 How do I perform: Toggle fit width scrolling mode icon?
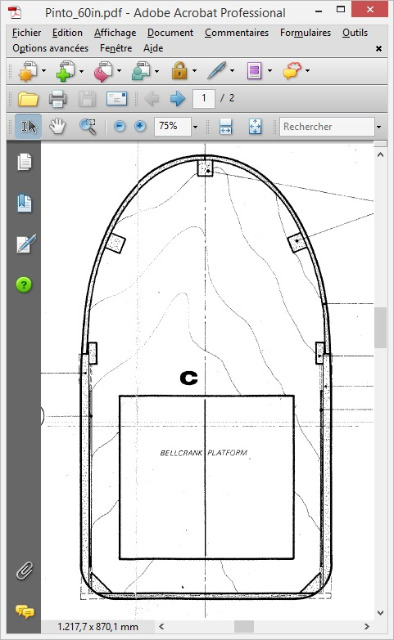click(x=226, y=127)
